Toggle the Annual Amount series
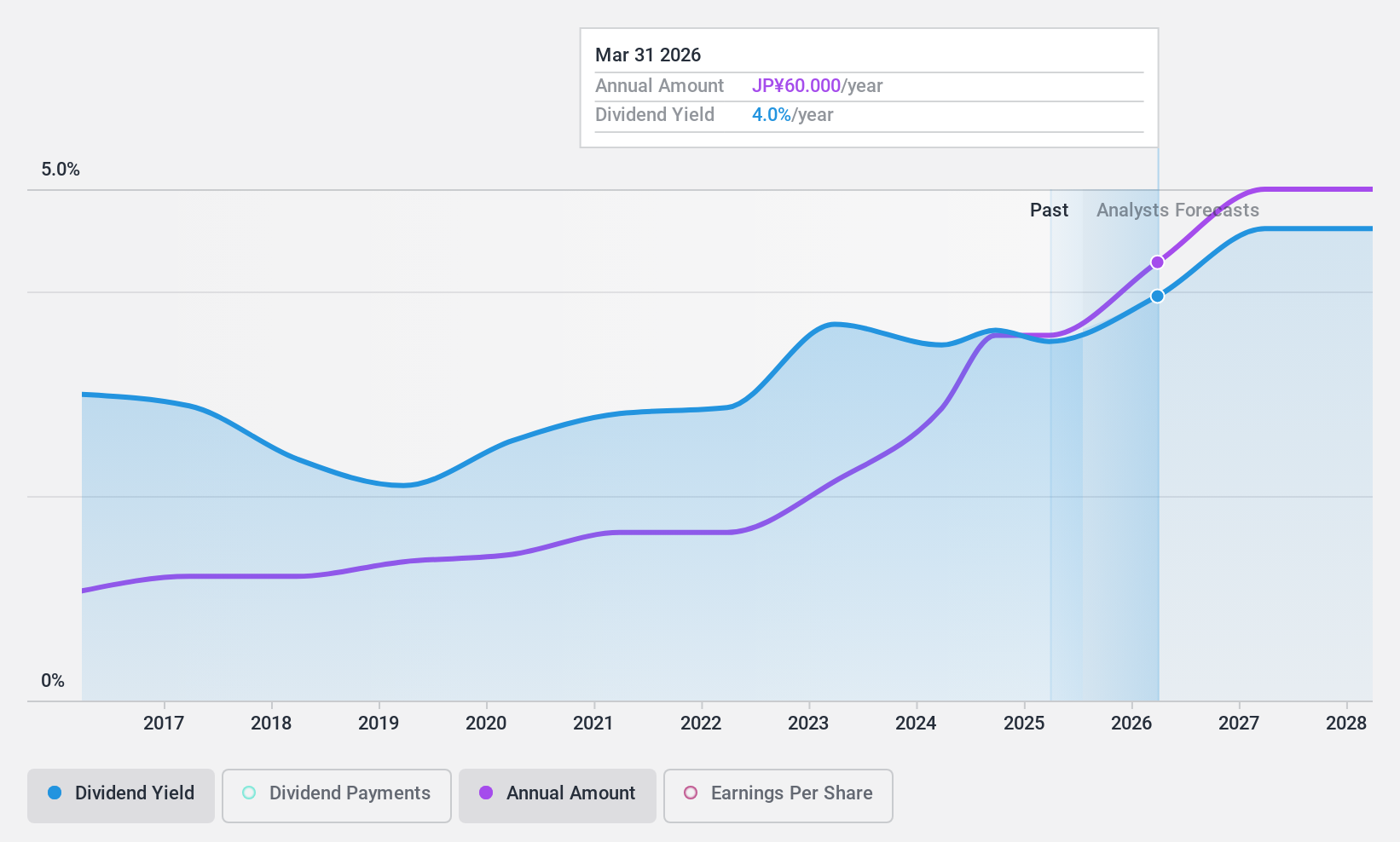Image resolution: width=1400 pixels, height=842 pixels. pyautogui.click(x=558, y=796)
